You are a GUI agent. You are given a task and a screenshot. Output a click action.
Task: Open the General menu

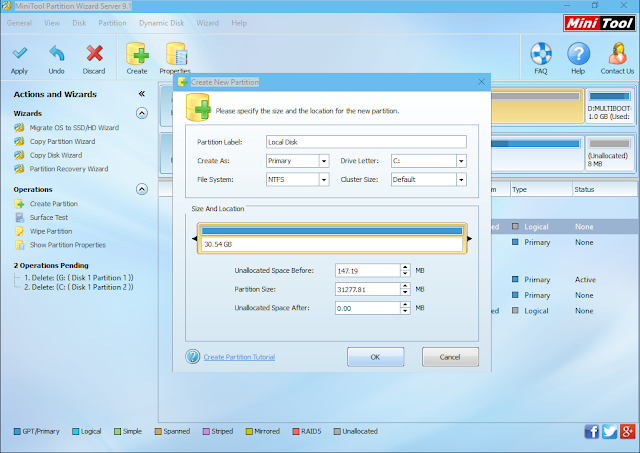pos(19,23)
